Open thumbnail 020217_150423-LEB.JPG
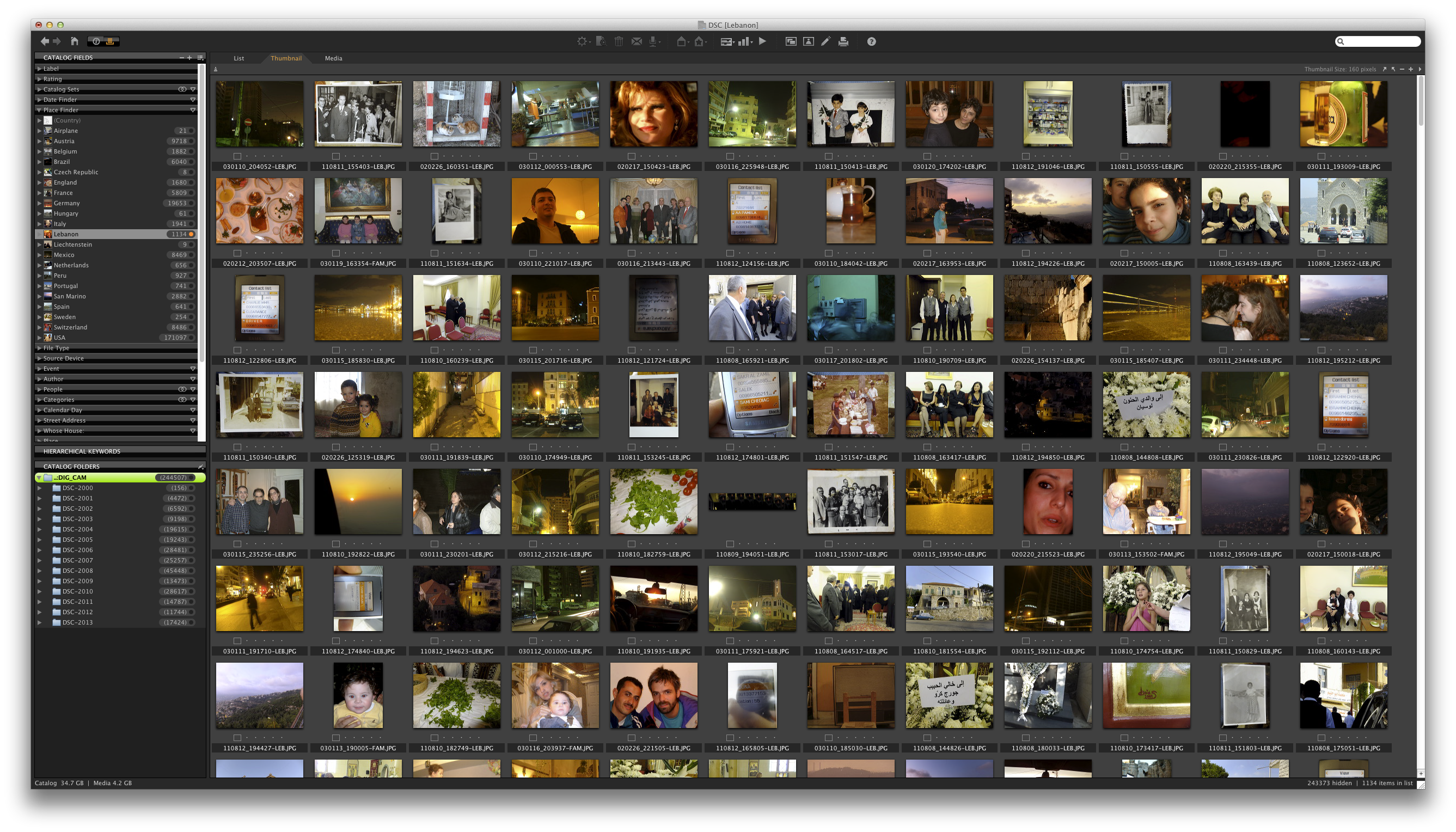The image size is (1456, 832). [x=653, y=114]
